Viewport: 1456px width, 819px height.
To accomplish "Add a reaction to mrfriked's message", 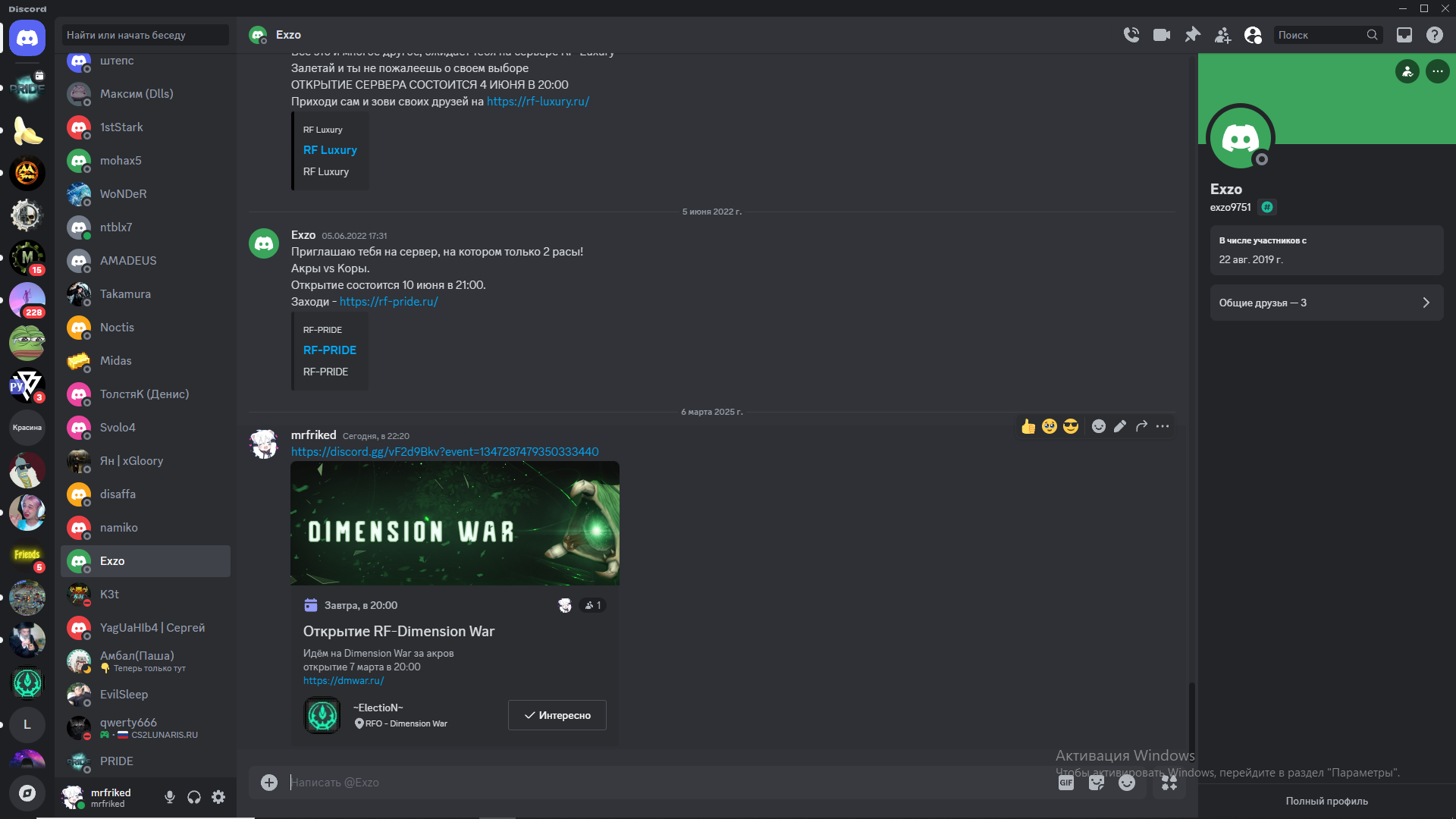I will click(x=1099, y=426).
